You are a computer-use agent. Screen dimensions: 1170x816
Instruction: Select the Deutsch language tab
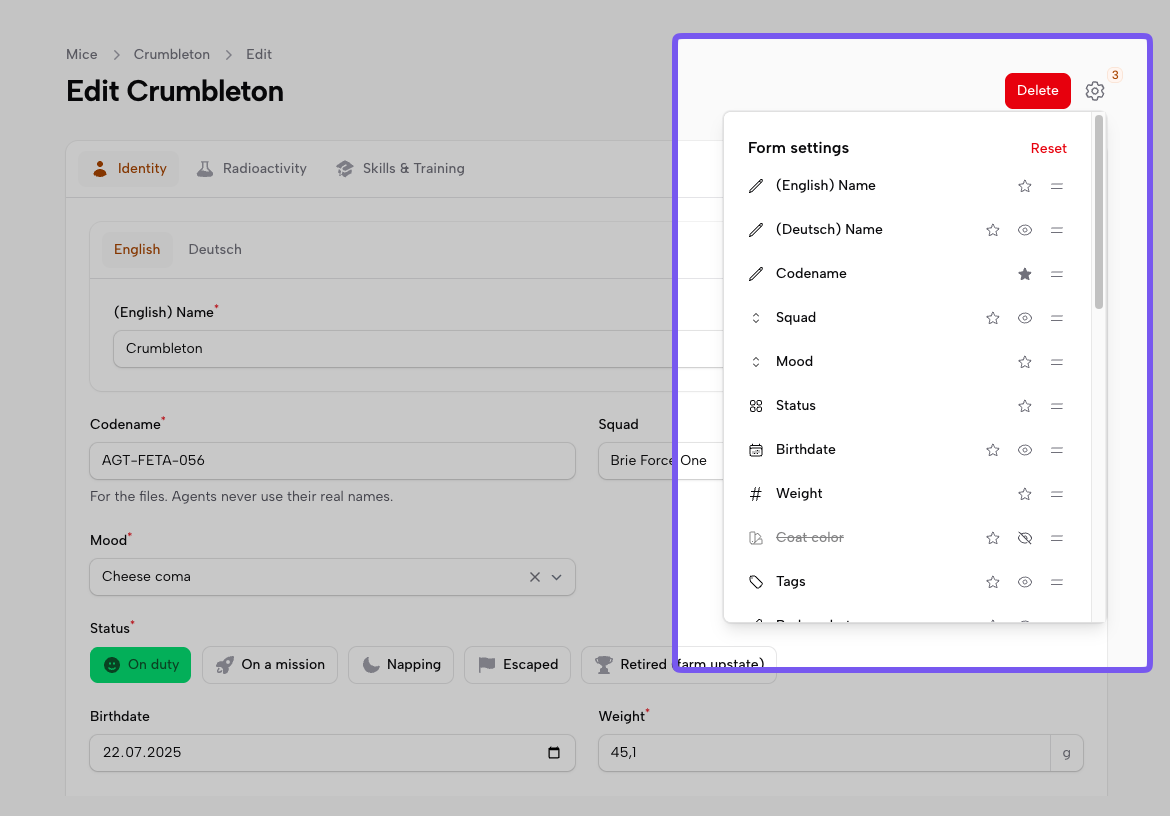pos(215,250)
